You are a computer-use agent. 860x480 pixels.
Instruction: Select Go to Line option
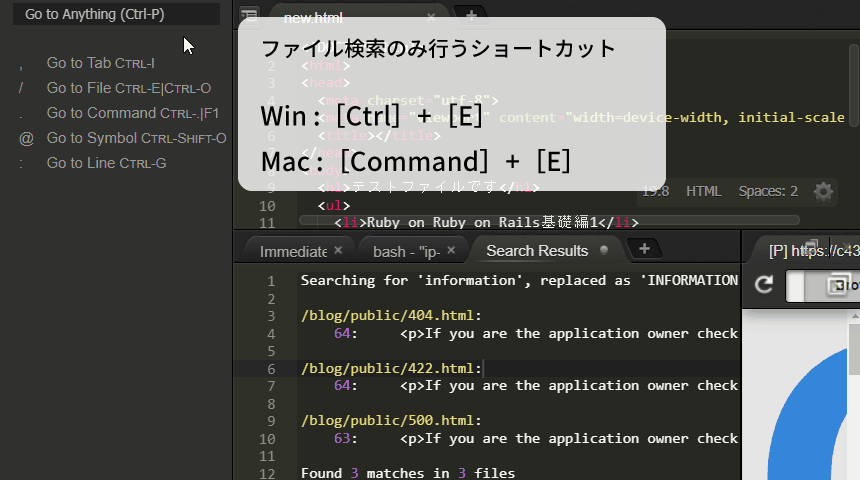pos(106,163)
